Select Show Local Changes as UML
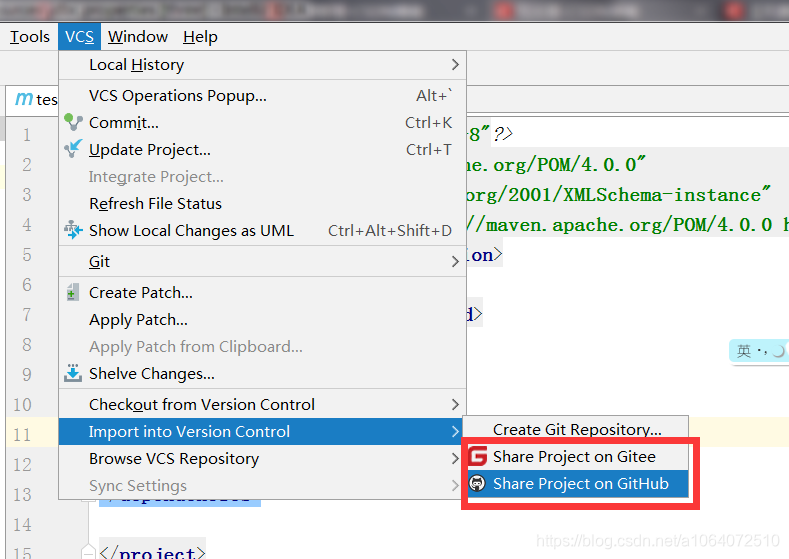The image size is (789, 559). click(263, 230)
